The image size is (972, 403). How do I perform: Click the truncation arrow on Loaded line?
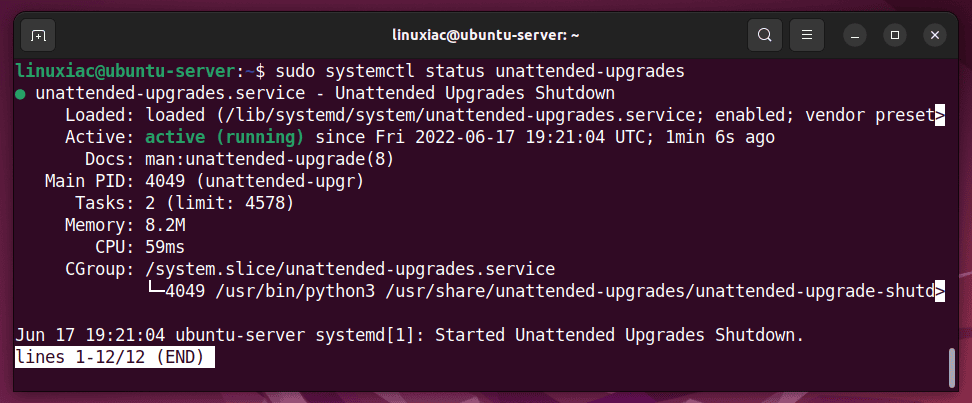(x=940, y=115)
